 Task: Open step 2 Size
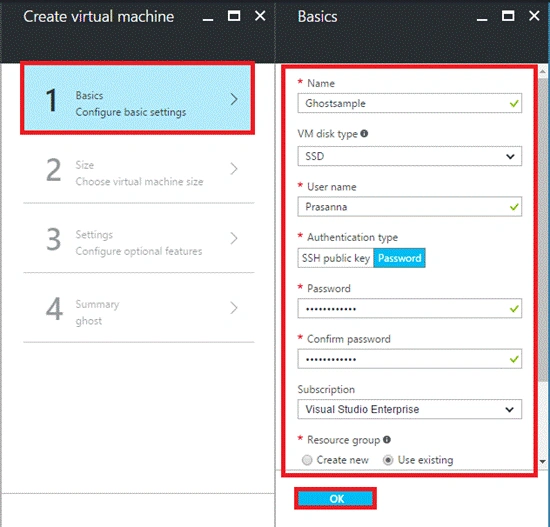(x=139, y=169)
